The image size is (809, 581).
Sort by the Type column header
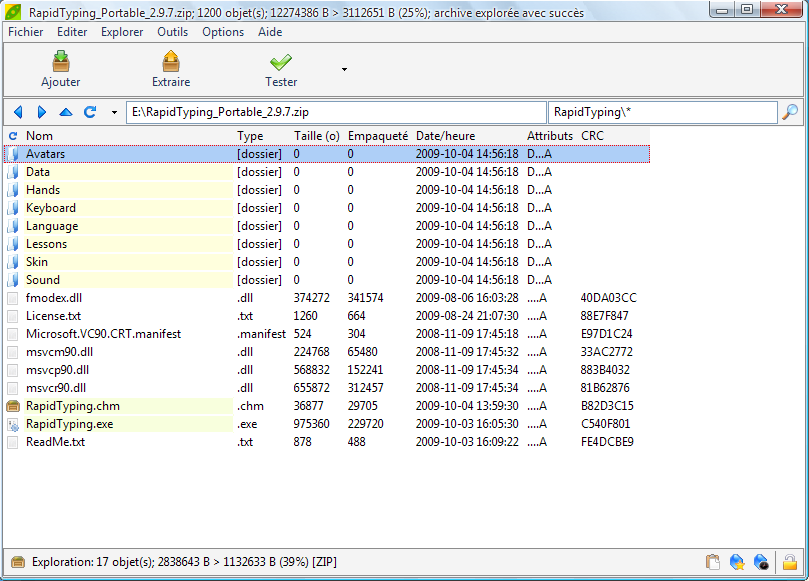pyautogui.click(x=250, y=136)
